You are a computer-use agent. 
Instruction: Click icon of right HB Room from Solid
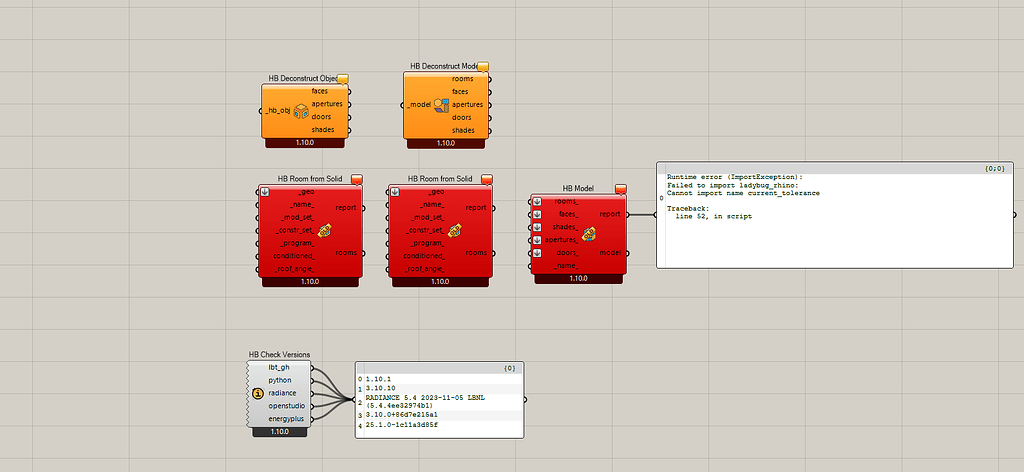click(455, 231)
